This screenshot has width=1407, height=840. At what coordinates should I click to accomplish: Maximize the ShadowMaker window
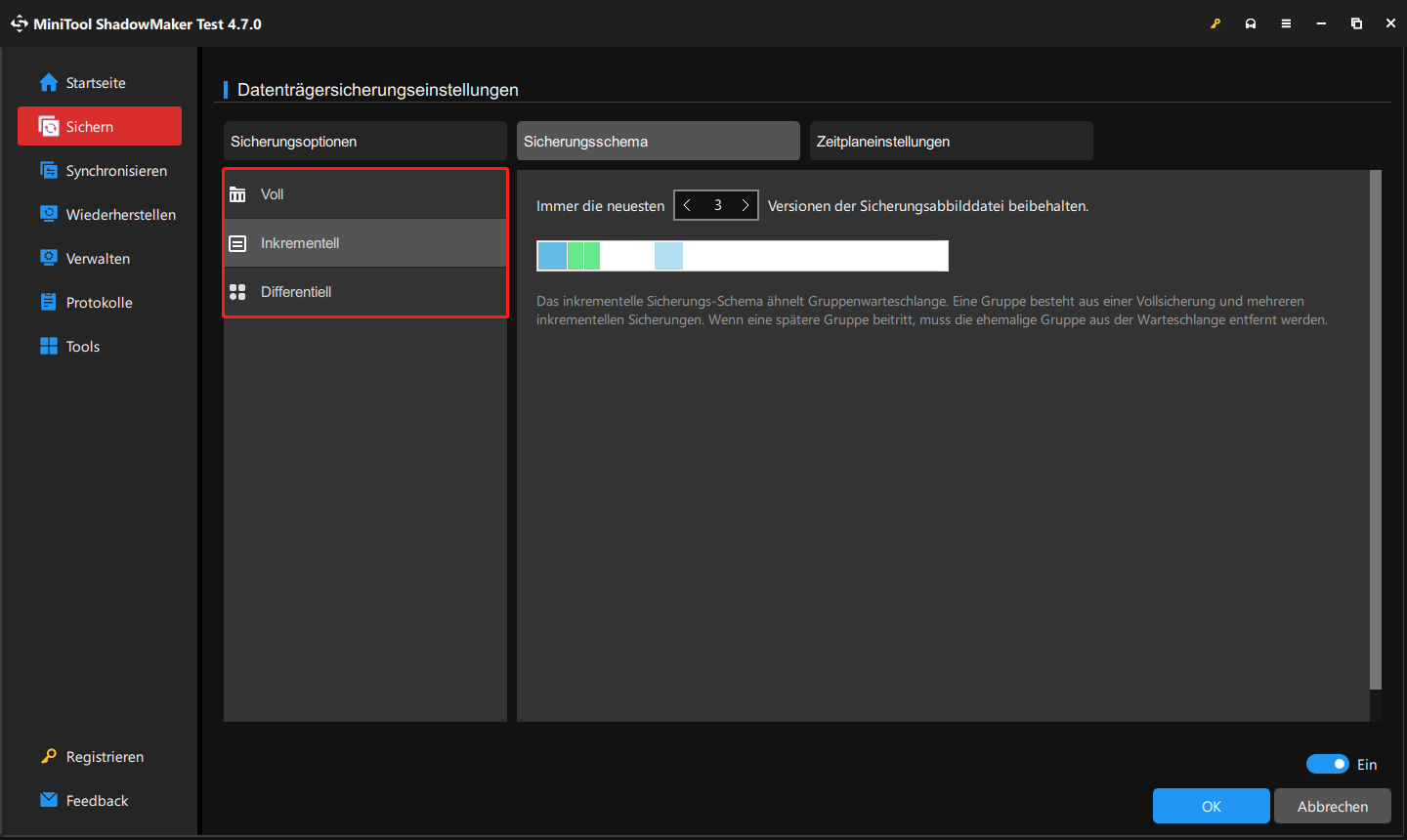pos(1356,23)
